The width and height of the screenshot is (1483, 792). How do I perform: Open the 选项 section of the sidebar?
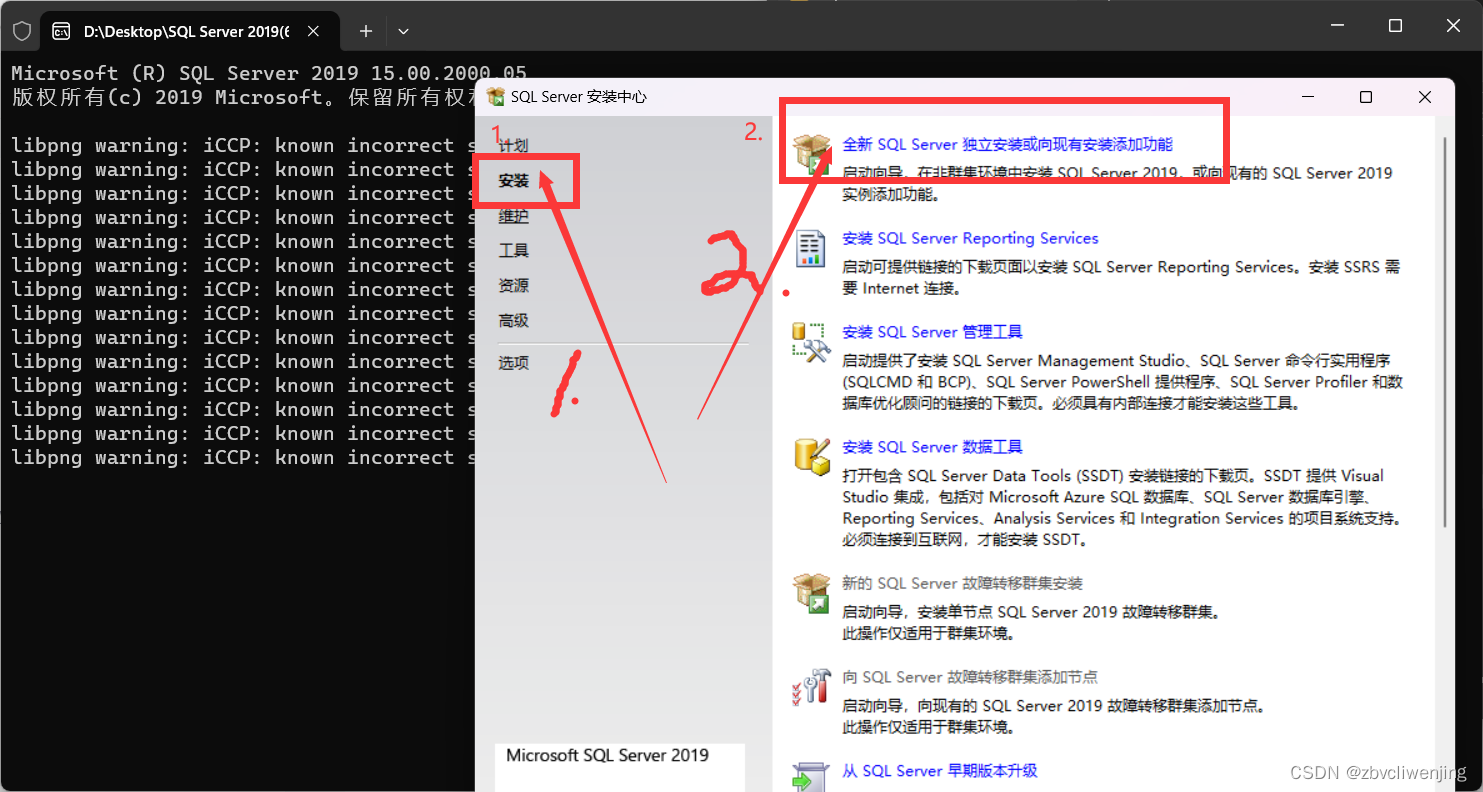(x=513, y=362)
